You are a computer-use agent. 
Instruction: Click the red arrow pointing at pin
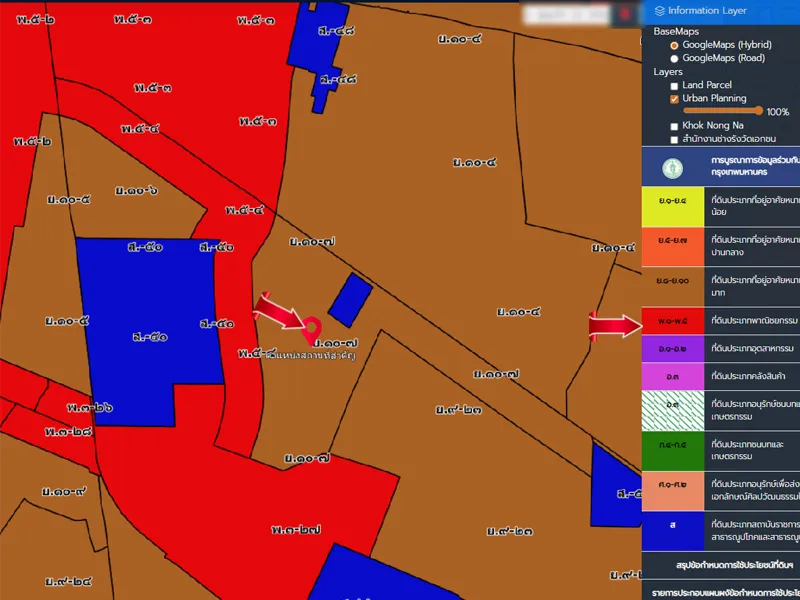tap(278, 309)
